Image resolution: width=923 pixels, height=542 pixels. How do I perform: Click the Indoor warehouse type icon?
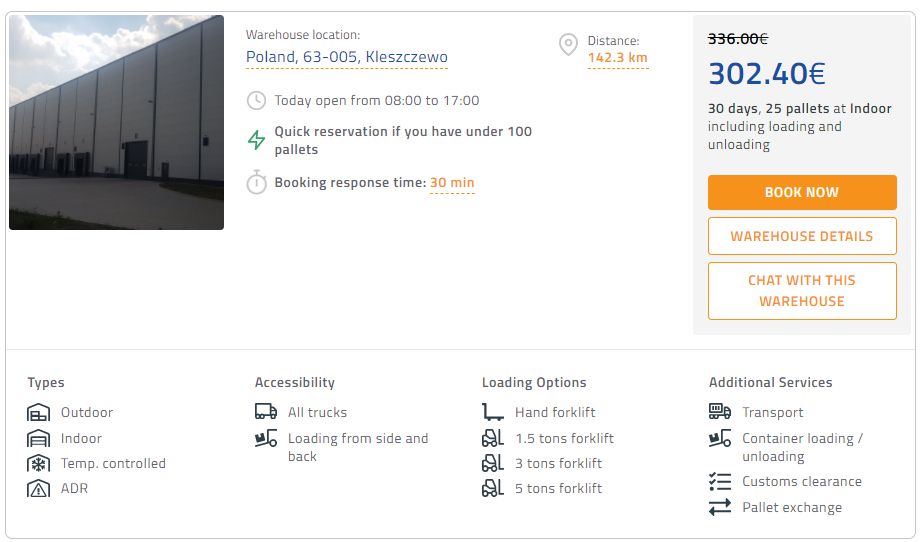click(x=38, y=439)
